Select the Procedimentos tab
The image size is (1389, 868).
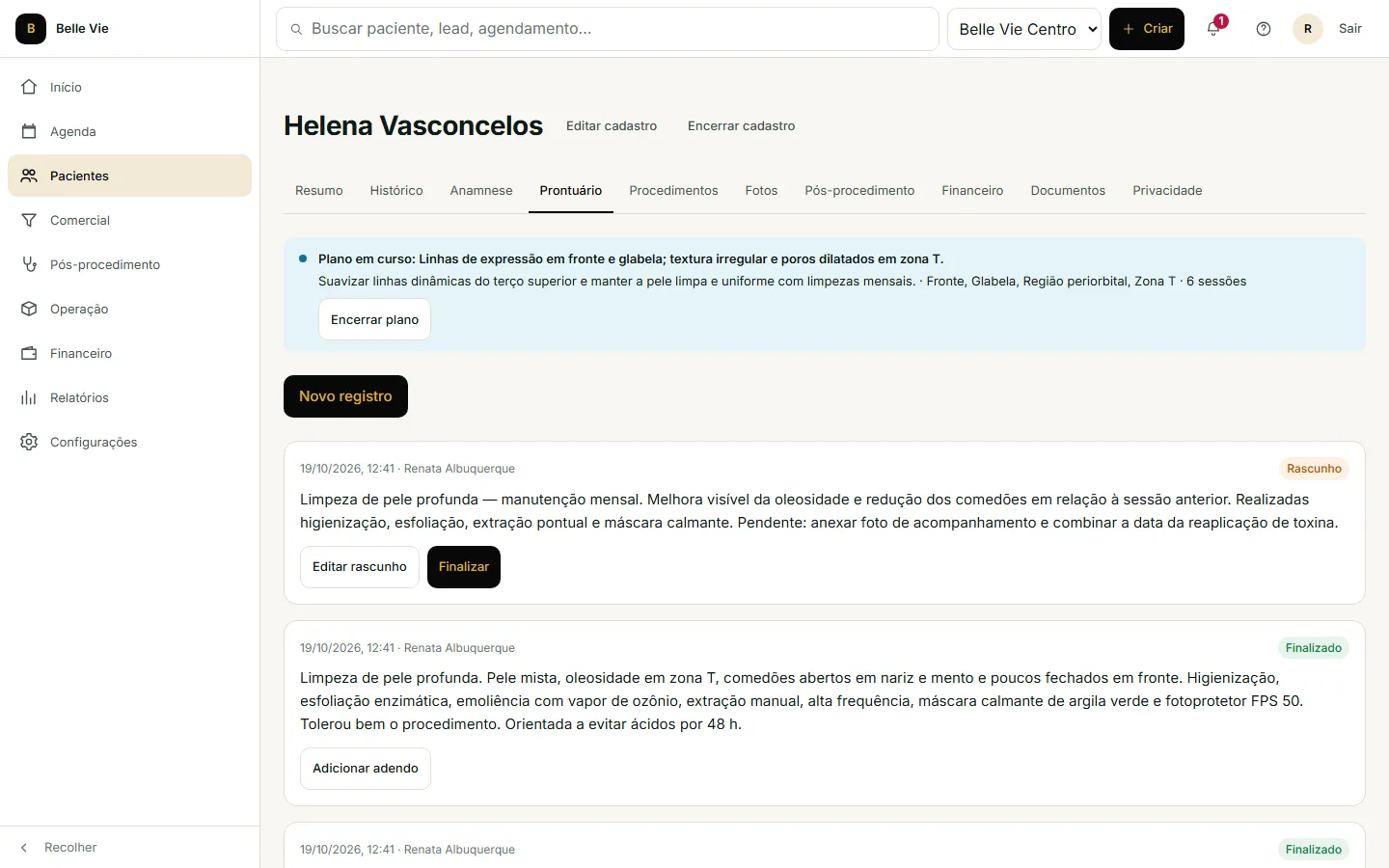[x=673, y=191]
